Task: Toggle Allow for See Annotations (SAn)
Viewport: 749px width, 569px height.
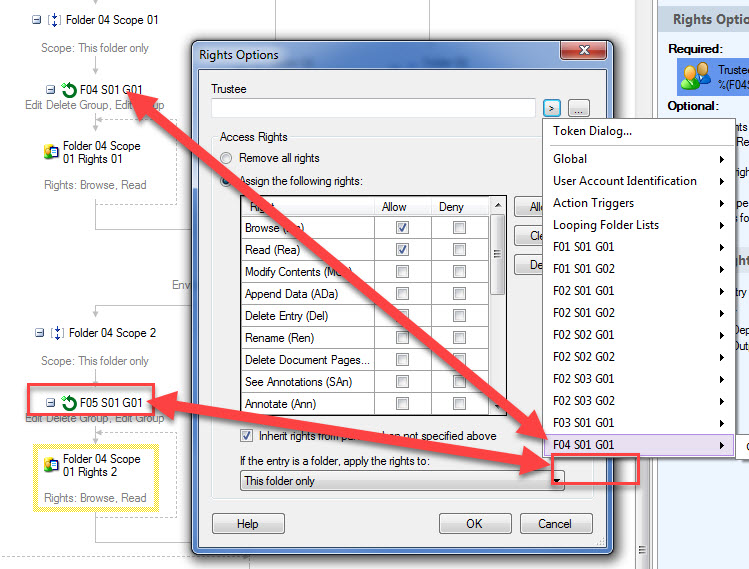Action: coord(402,382)
